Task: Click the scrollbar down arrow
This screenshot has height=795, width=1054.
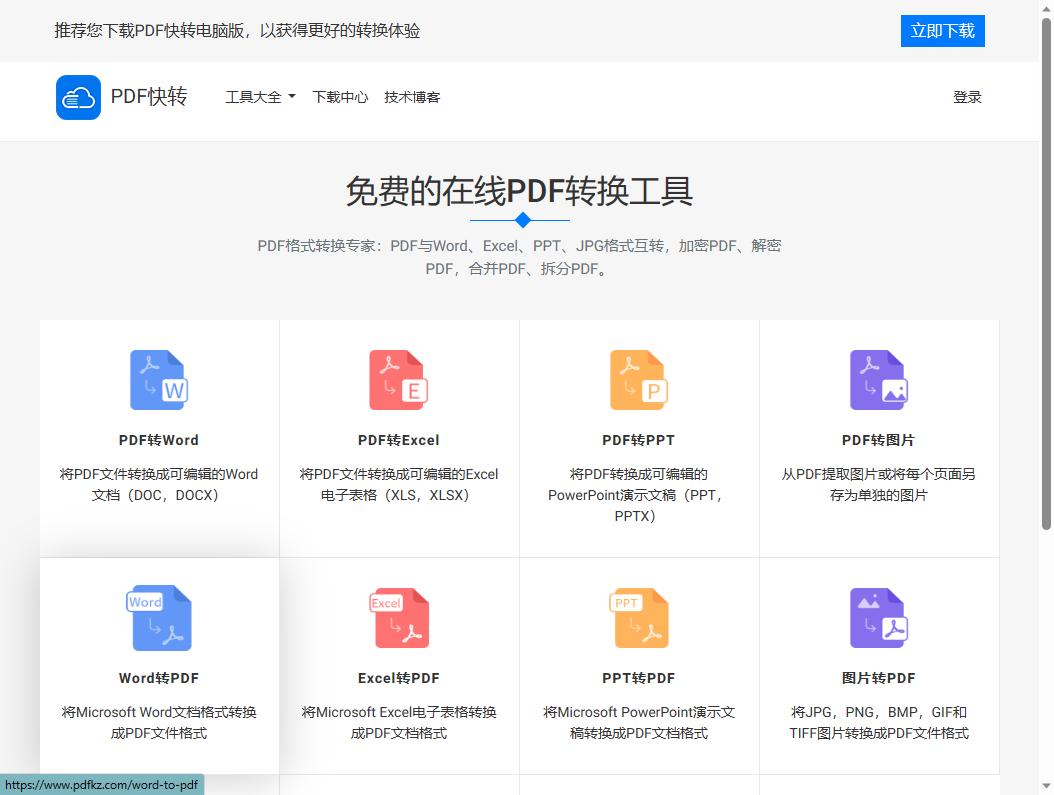Action: (1046, 786)
